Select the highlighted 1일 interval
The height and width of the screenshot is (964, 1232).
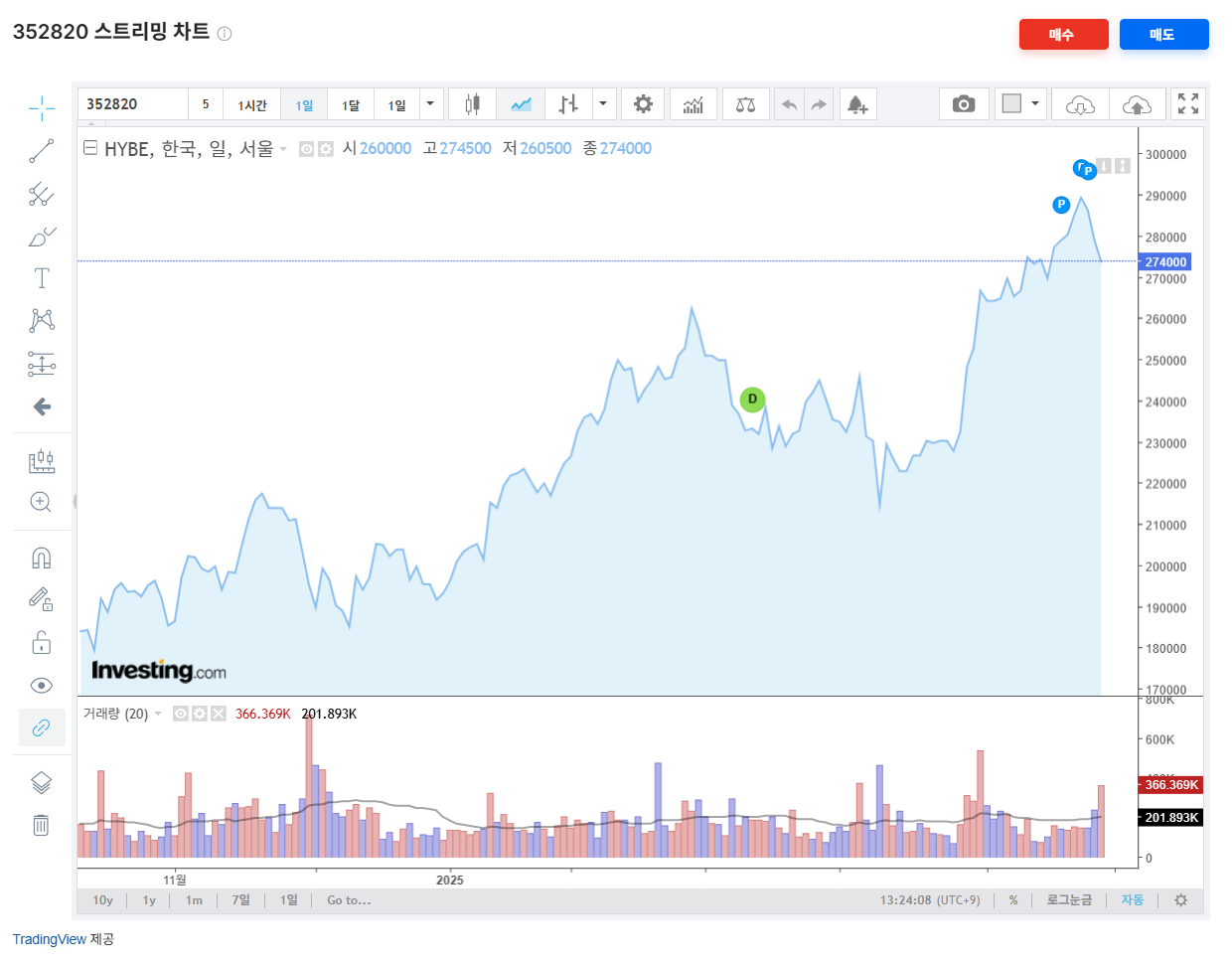(x=305, y=104)
